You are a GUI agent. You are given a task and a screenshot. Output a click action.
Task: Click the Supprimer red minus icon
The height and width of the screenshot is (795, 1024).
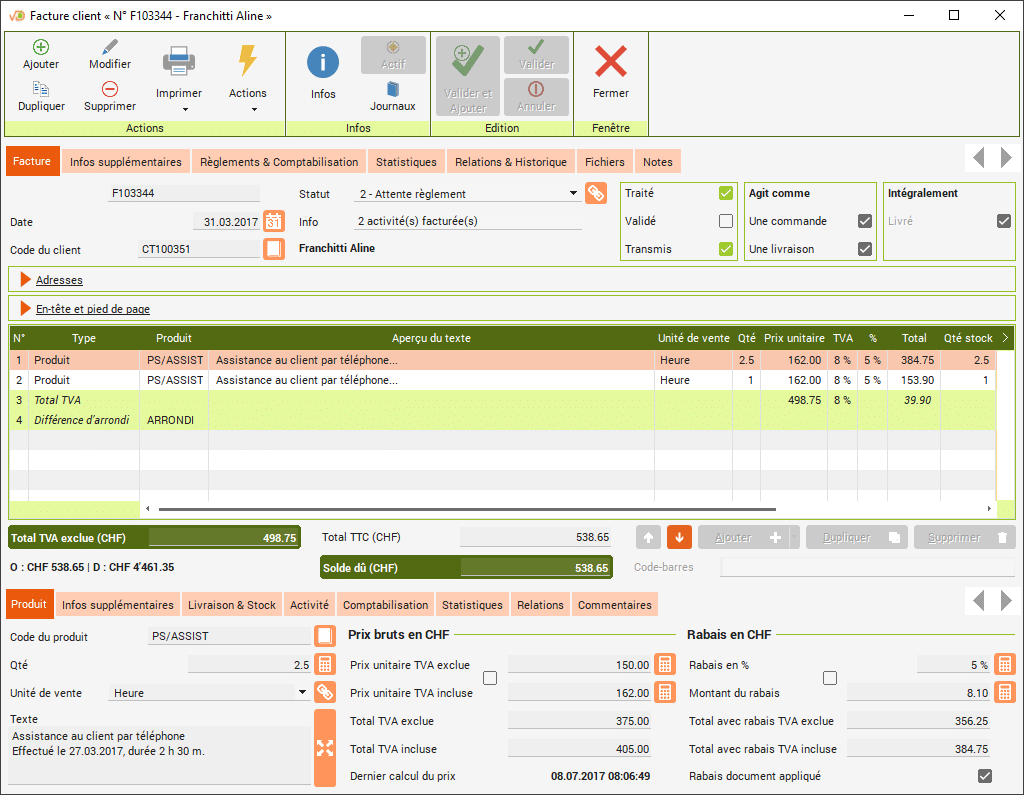(110, 89)
